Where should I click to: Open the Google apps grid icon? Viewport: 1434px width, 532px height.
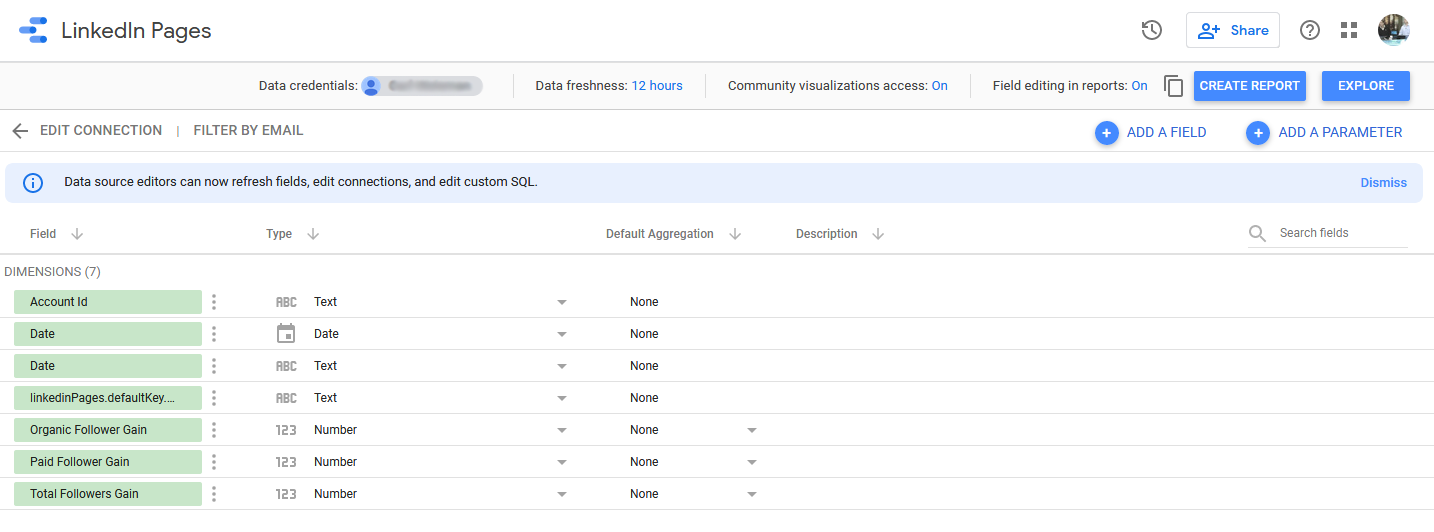(x=1349, y=30)
